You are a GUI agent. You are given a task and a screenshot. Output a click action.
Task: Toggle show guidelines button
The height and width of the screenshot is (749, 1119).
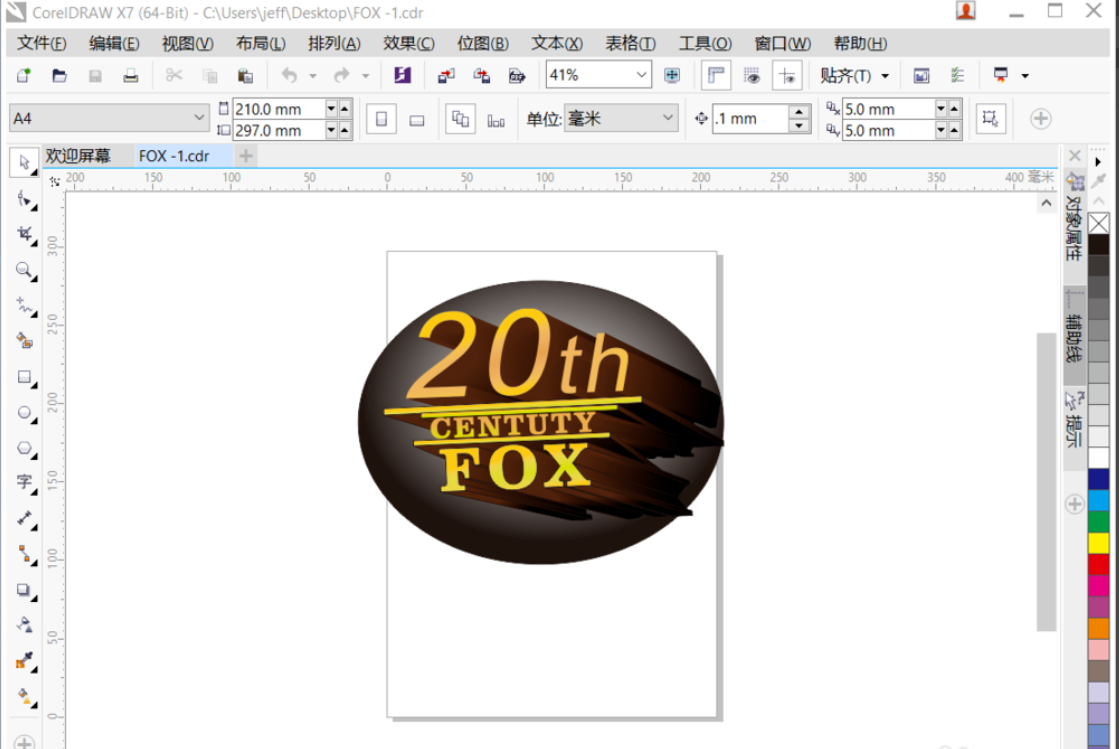[787, 76]
